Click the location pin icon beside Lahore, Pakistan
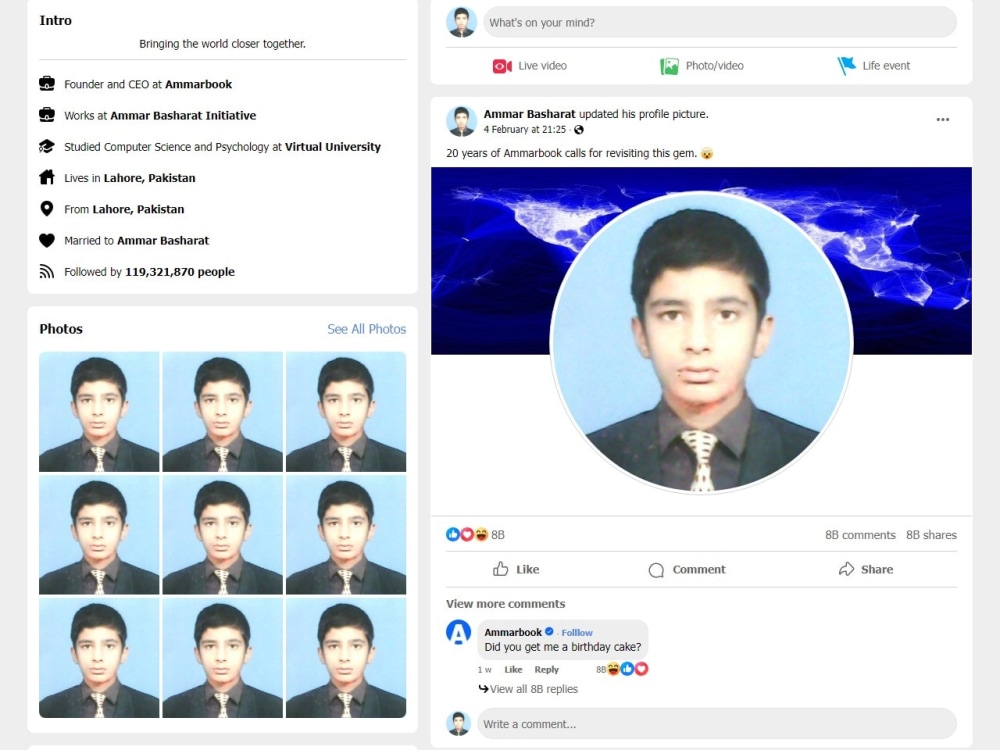Viewport: 1000px width, 750px height. pos(47,209)
